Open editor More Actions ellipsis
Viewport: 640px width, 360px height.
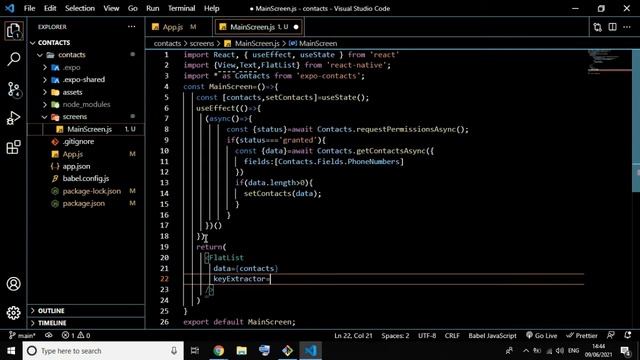[x=627, y=27]
